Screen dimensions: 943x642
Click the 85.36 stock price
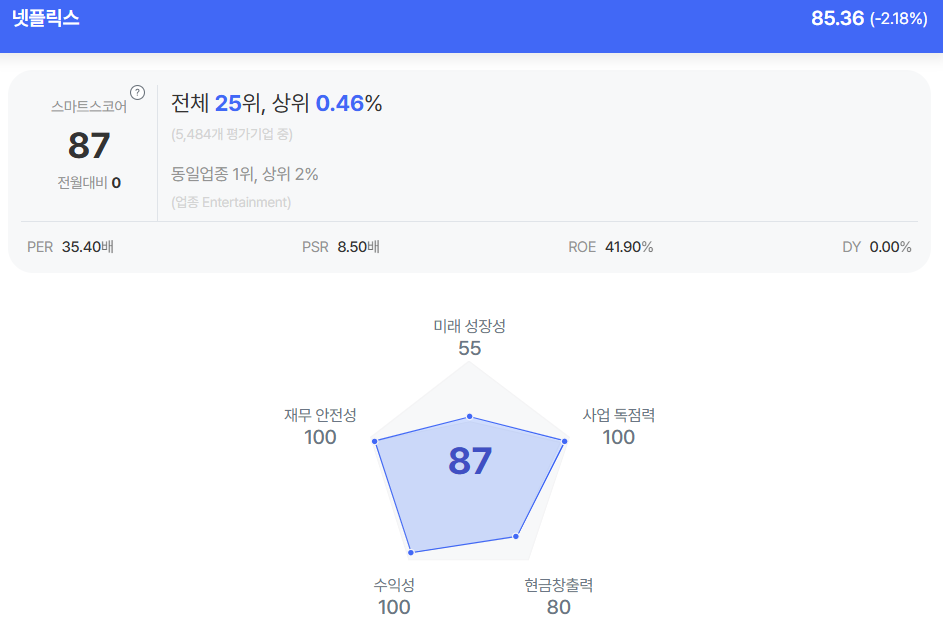click(x=837, y=18)
